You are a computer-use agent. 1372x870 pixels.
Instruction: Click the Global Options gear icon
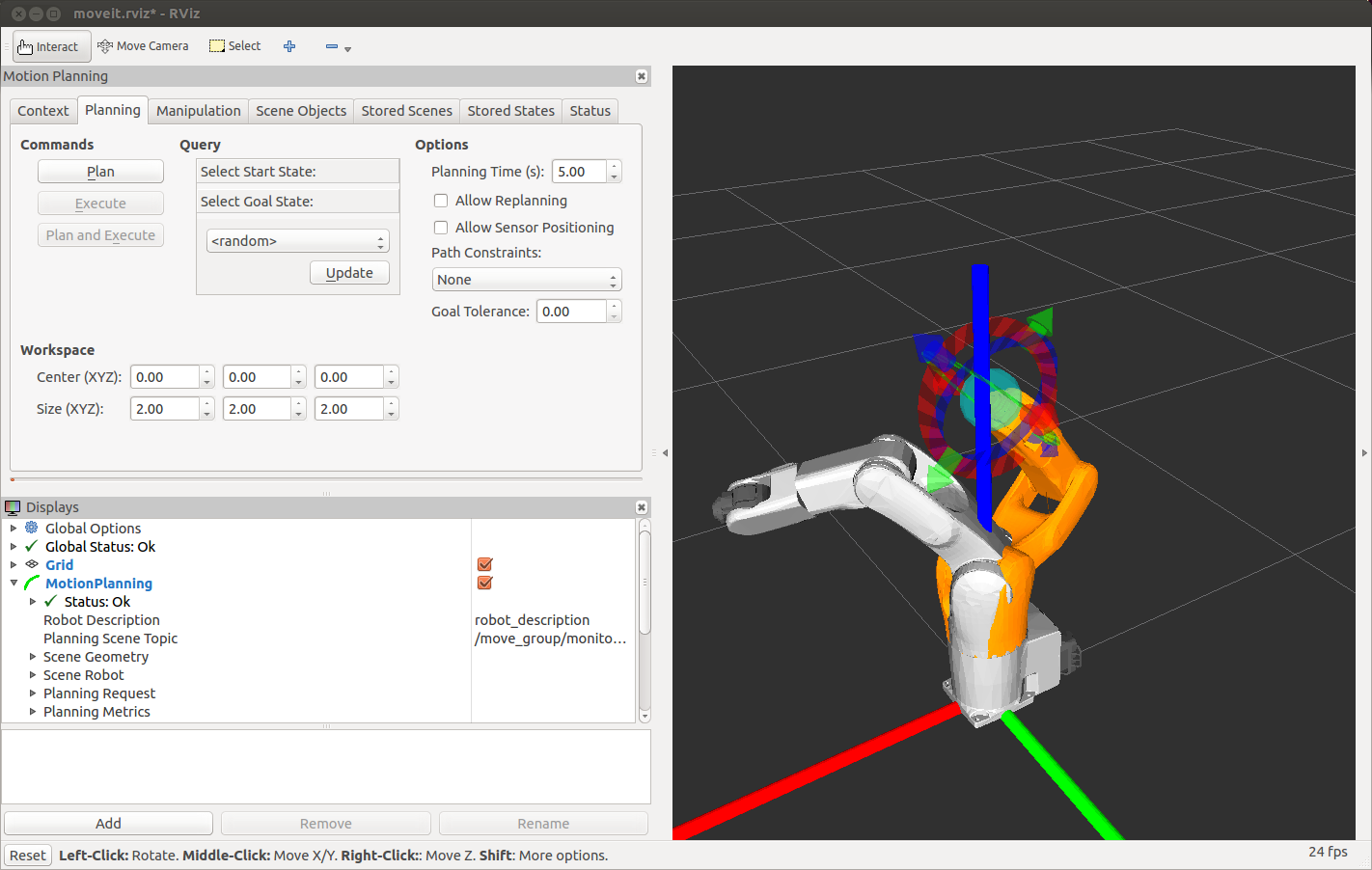click(x=32, y=528)
